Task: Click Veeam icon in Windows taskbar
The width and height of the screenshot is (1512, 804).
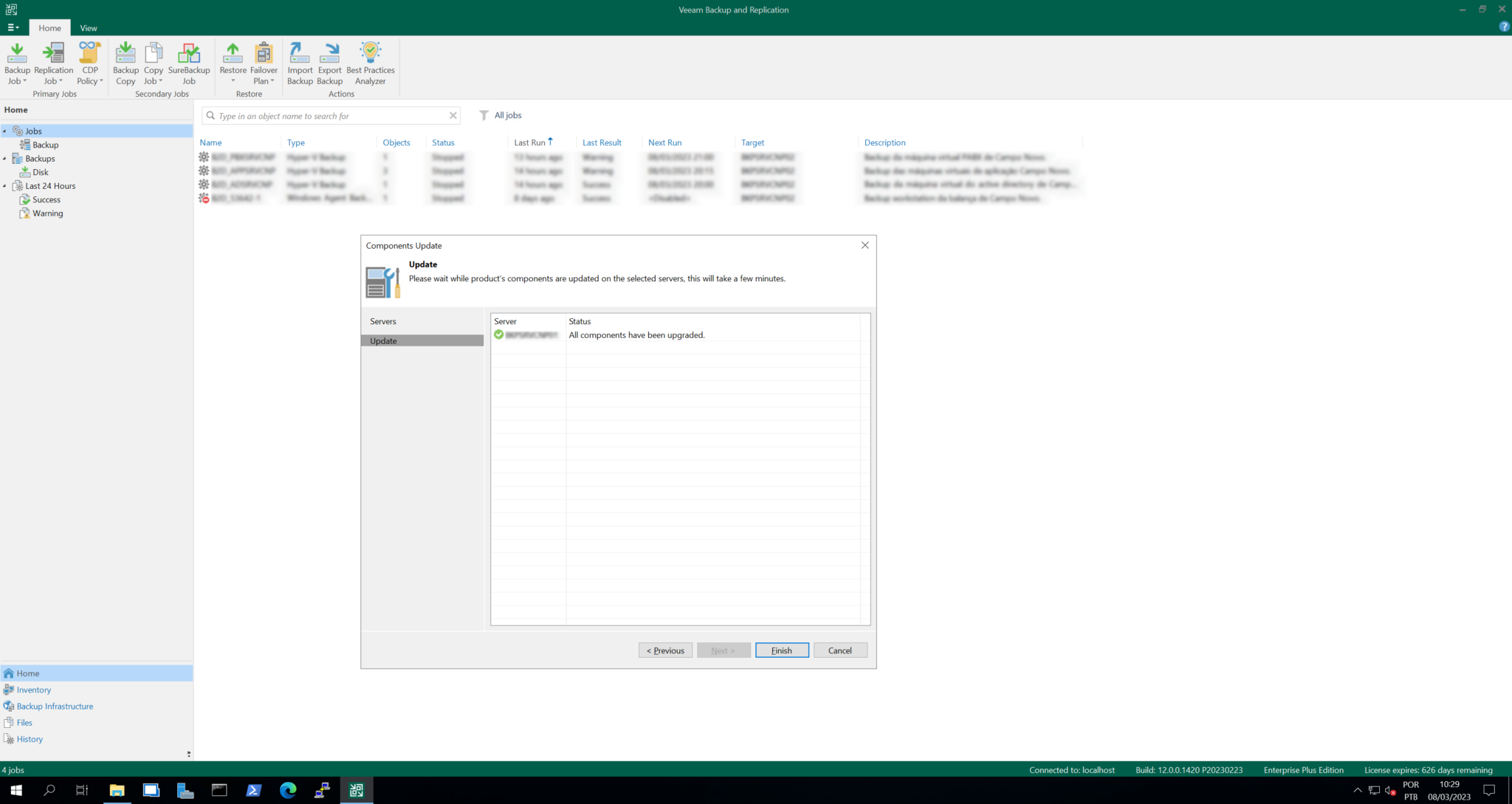Action: 356,790
